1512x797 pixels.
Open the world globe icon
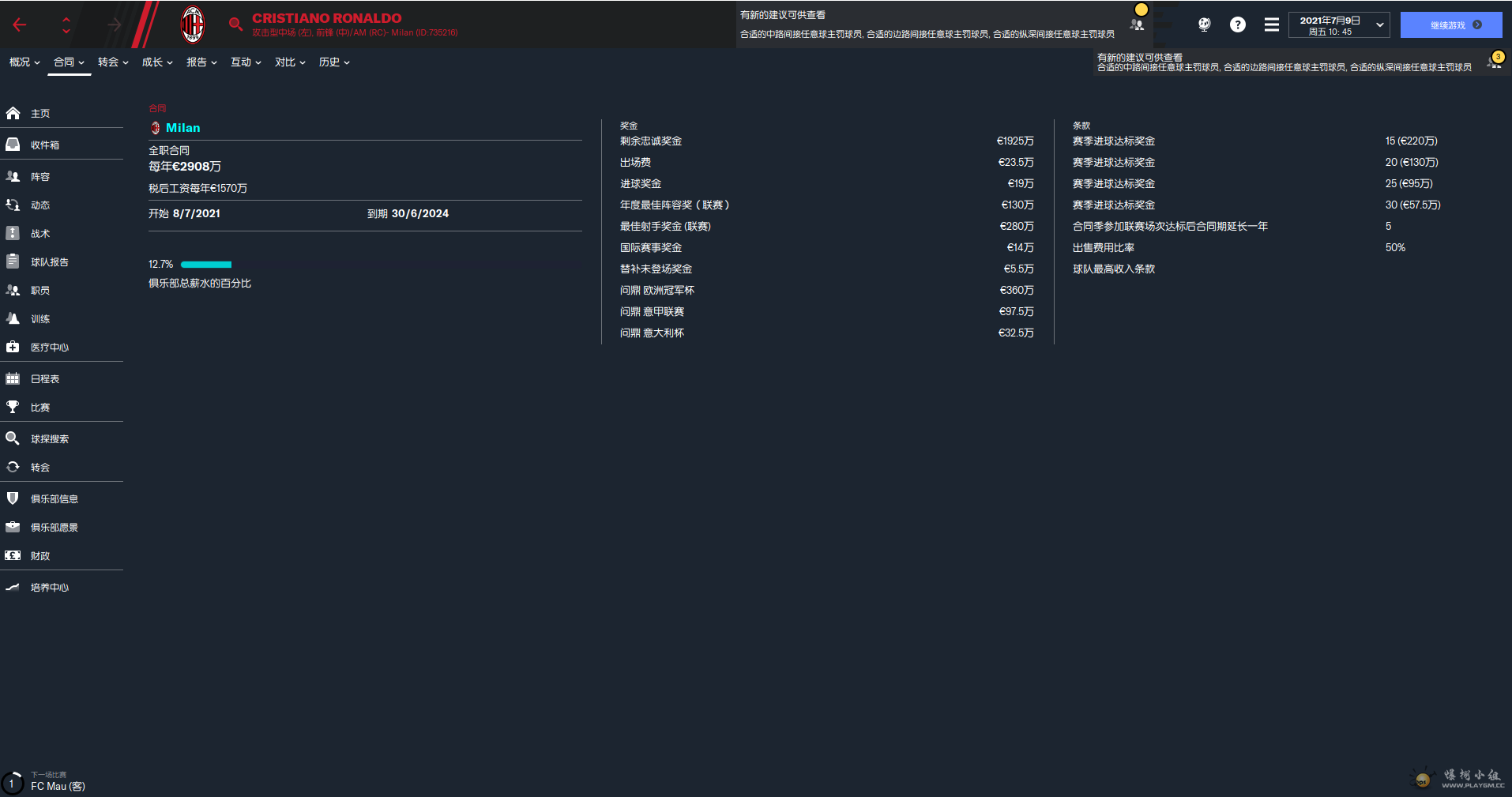click(x=1204, y=24)
